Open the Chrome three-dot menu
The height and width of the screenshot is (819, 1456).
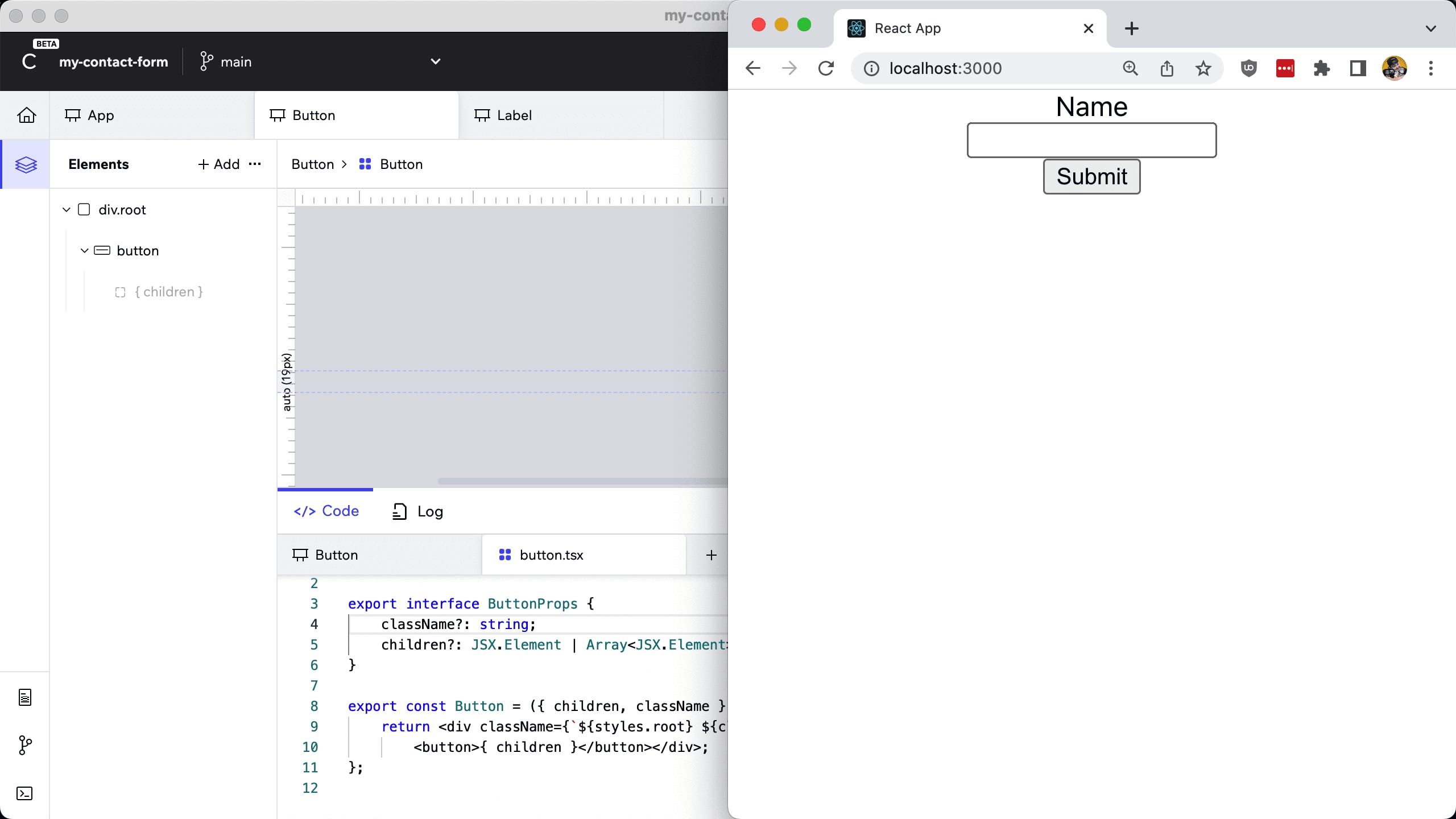click(x=1431, y=69)
